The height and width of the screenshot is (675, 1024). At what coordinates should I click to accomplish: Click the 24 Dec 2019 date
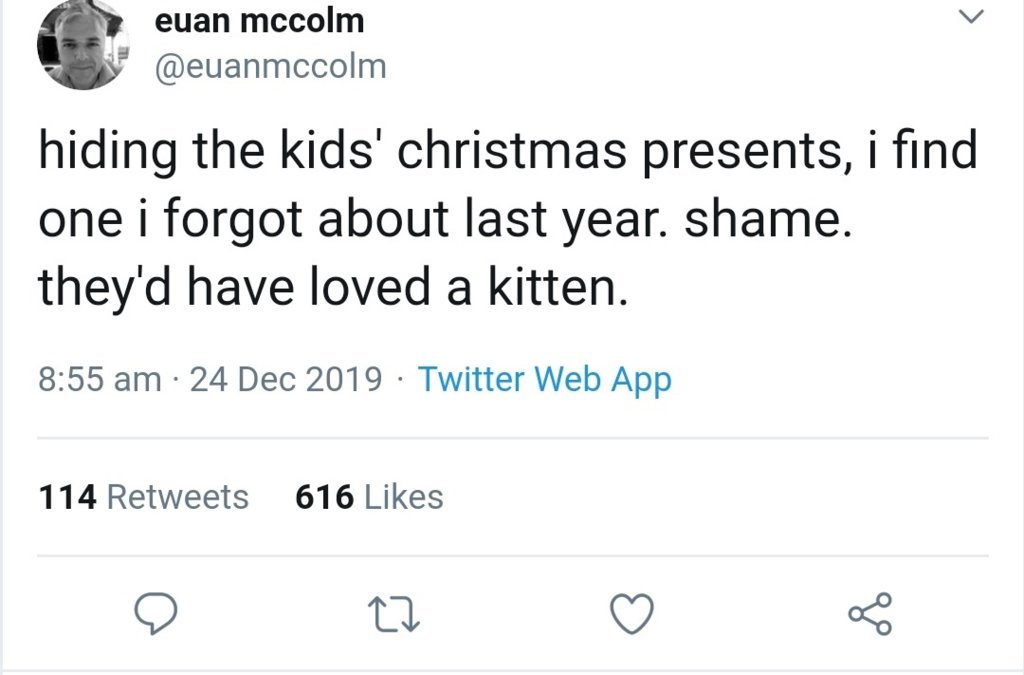[x=285, y=380]
